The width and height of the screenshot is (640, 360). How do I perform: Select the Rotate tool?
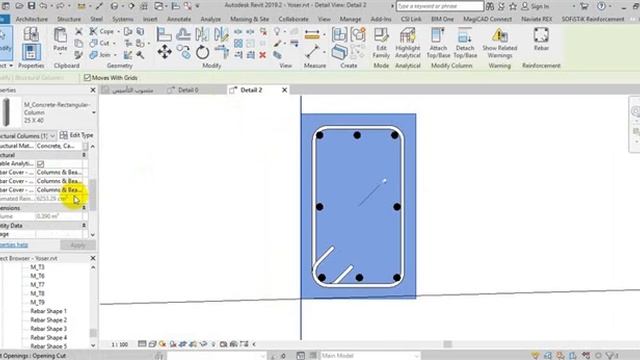[x=202, y=52]
